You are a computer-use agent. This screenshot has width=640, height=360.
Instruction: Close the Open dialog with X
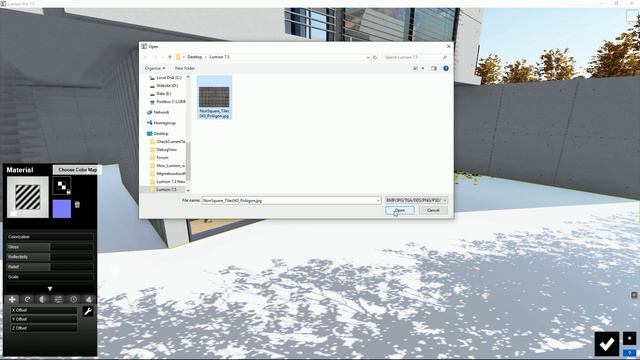(449, 47)
